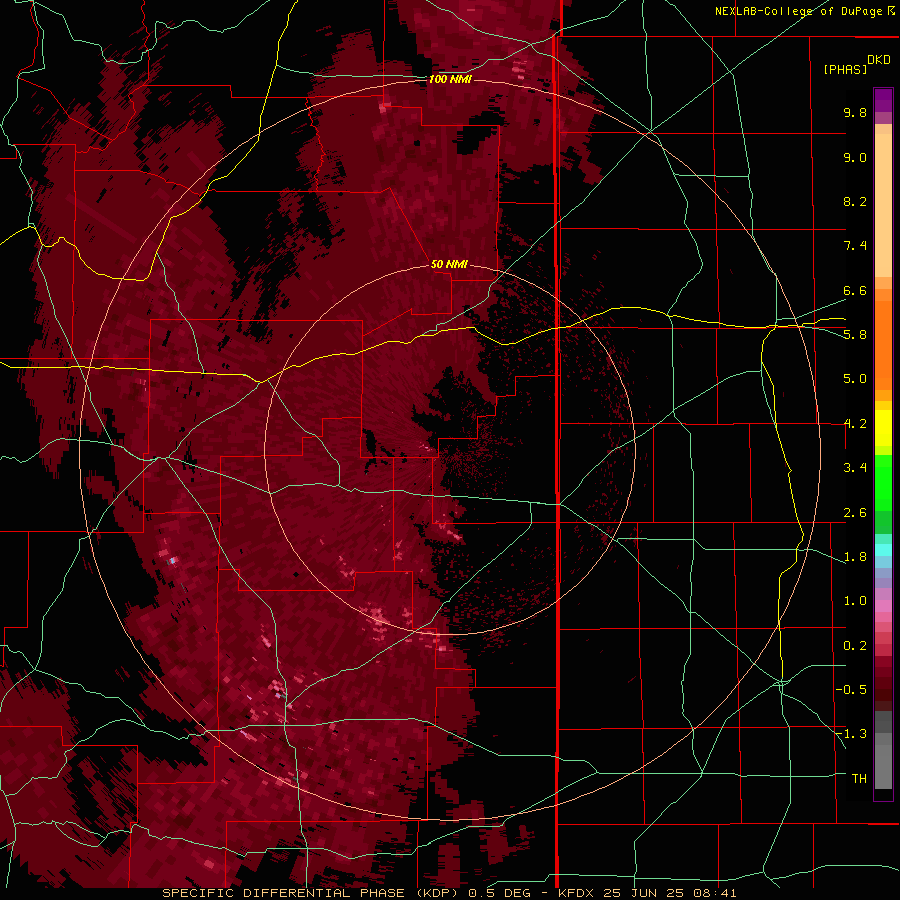The image size is (900, 900).
Task: Click the TH threshold label
Action: (859, 779)
